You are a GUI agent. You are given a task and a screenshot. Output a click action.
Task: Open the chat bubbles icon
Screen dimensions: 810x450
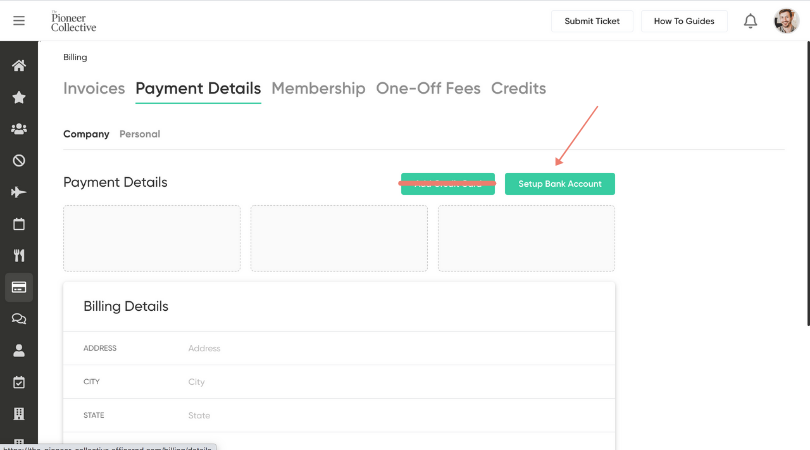tap(19, 319)
